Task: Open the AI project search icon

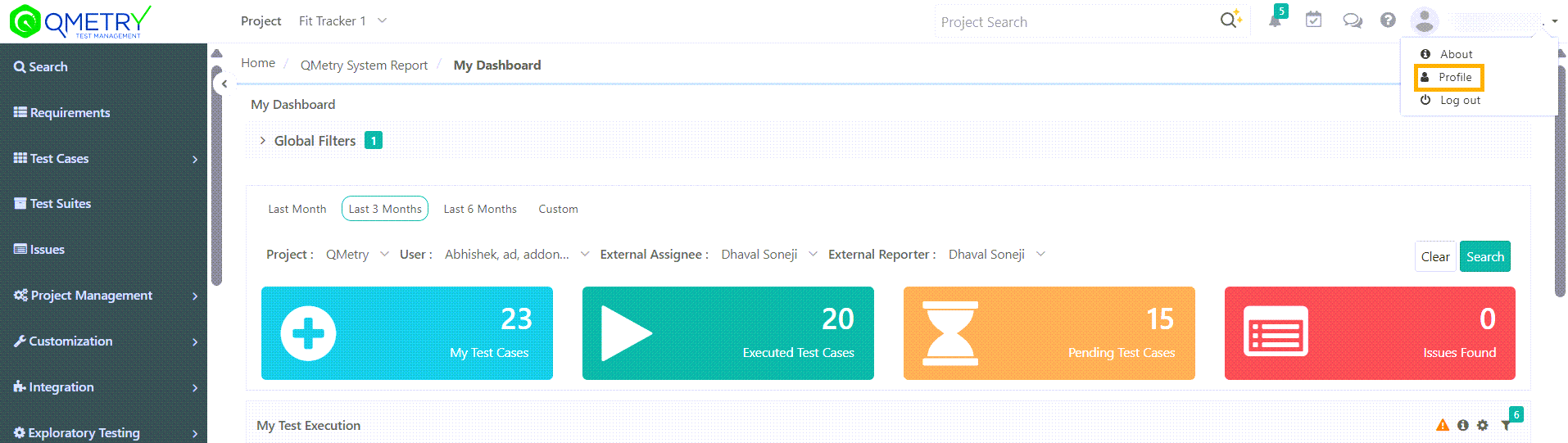Action: (x=1230, y=20)
